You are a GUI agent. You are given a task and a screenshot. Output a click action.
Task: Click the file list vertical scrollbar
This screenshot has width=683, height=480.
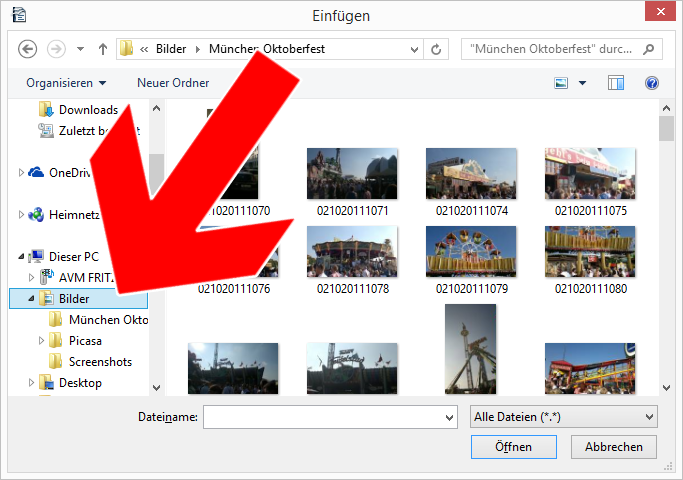(666, 250)
